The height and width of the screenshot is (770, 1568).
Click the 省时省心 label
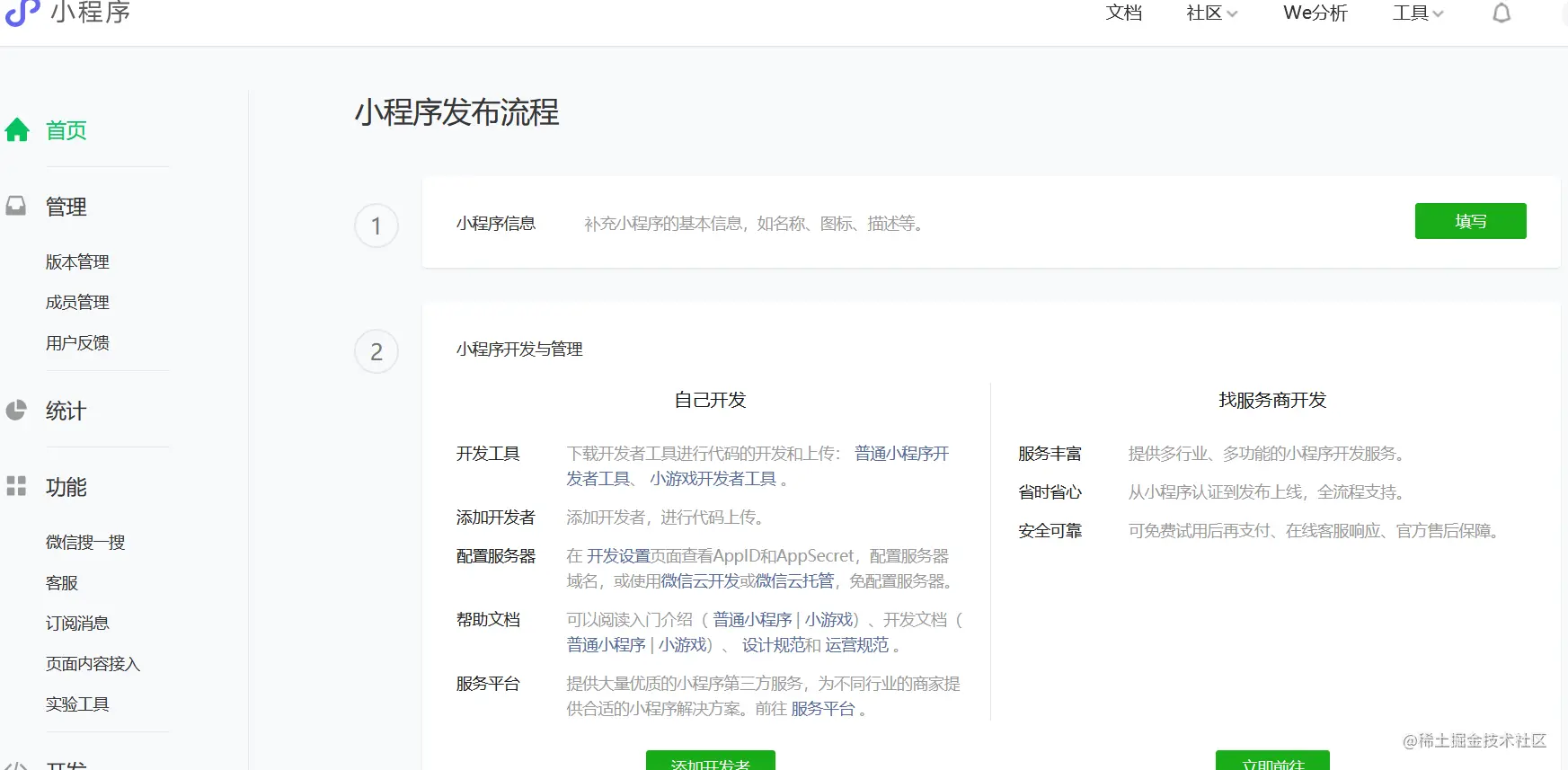tap(1050, 492)
